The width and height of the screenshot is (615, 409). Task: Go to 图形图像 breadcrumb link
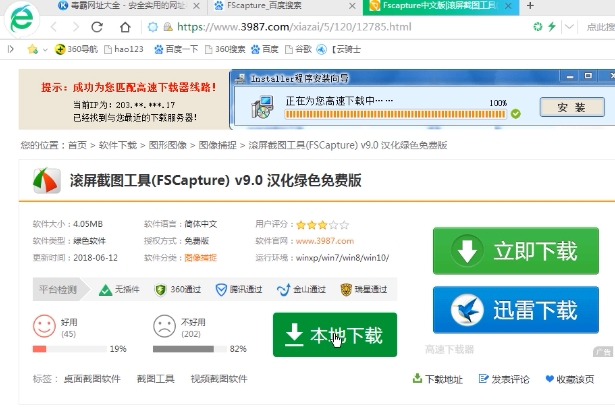point(167,145)
